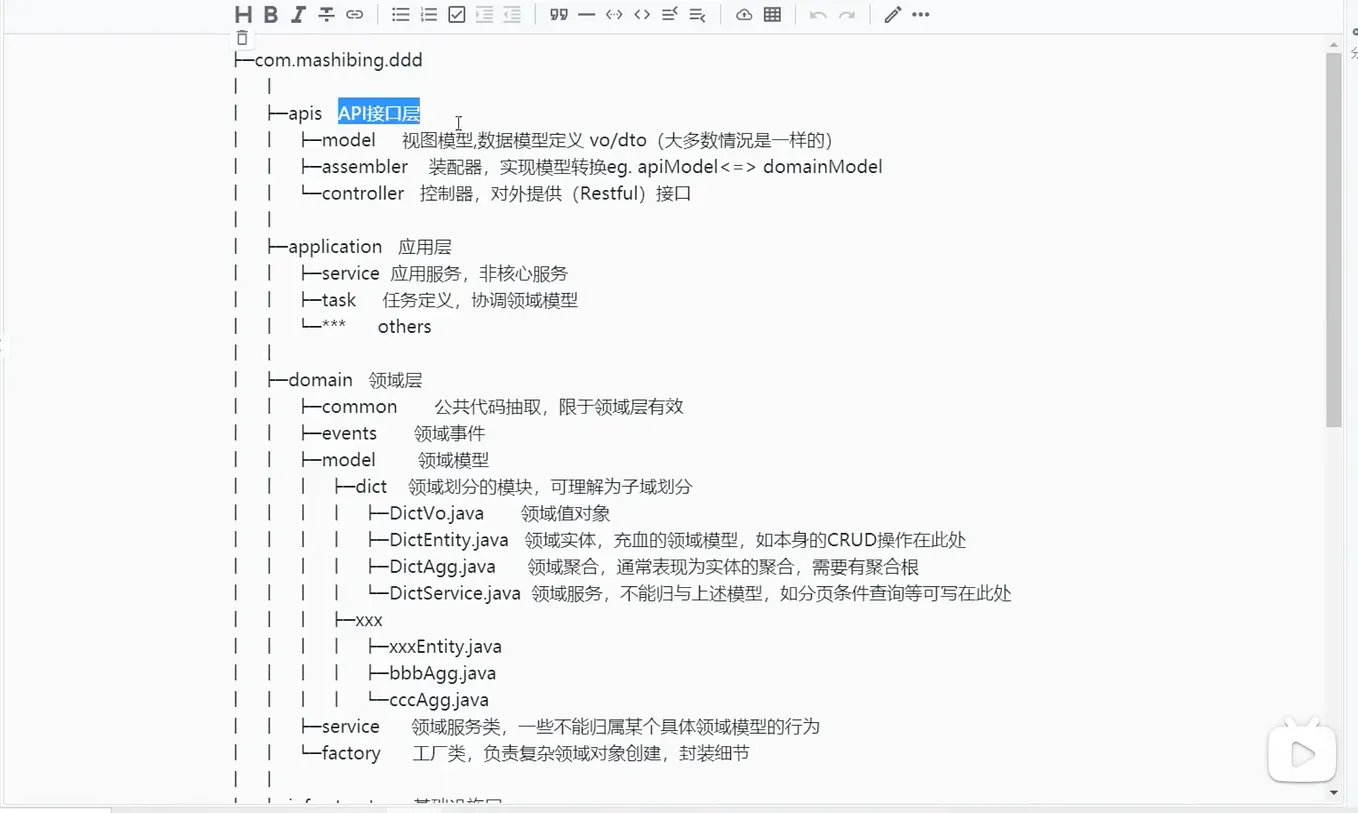Insert inline code
The height and width of the screenshot is (813, 1358).
(x=642, y=14)
